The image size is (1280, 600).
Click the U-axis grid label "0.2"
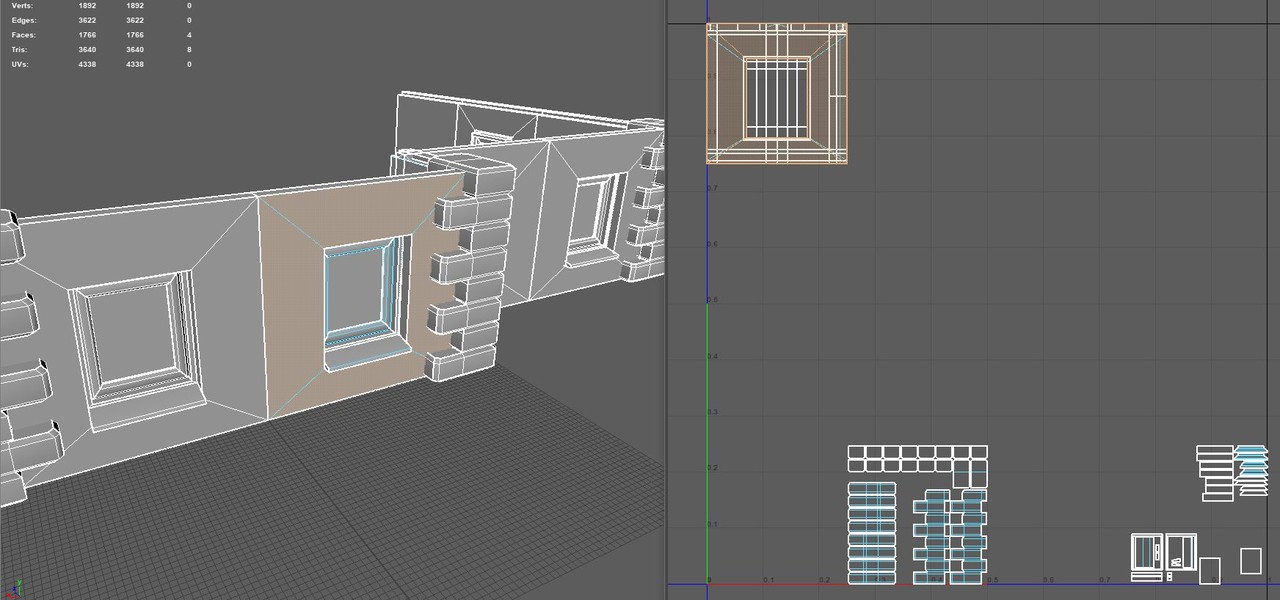tap(824, 580)
